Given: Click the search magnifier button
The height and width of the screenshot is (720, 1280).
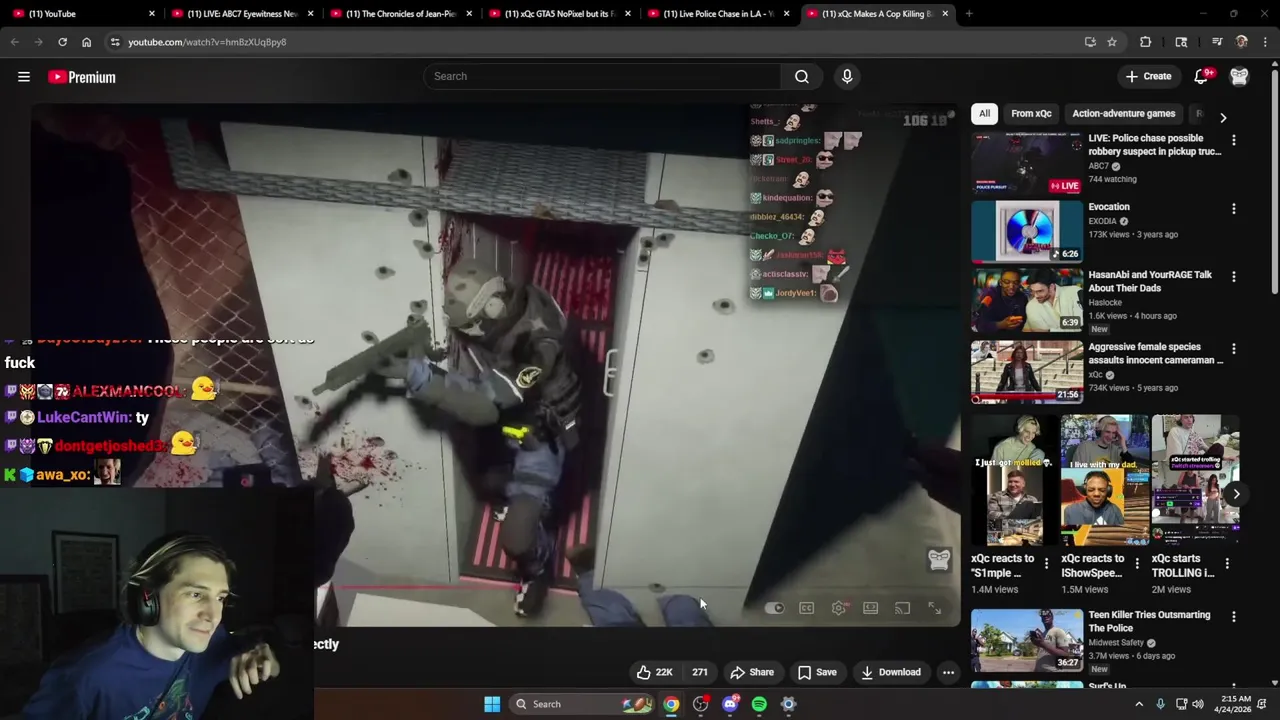Looking at the screenshot, I should [x=801, y=76].
